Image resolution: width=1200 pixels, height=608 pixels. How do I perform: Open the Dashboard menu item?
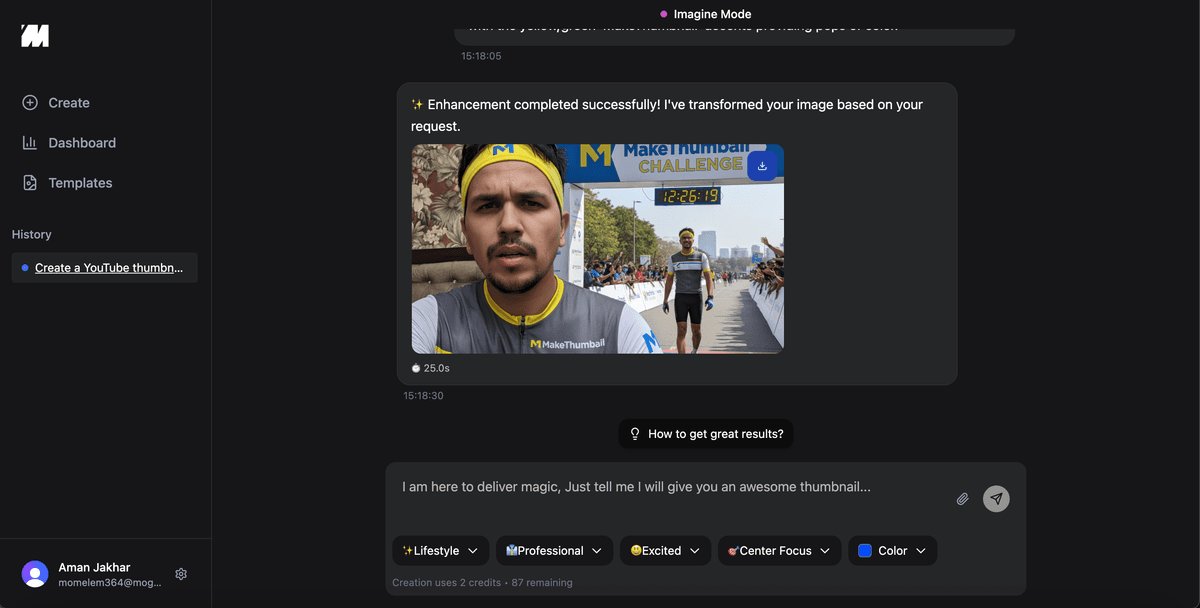coord(82,143)
